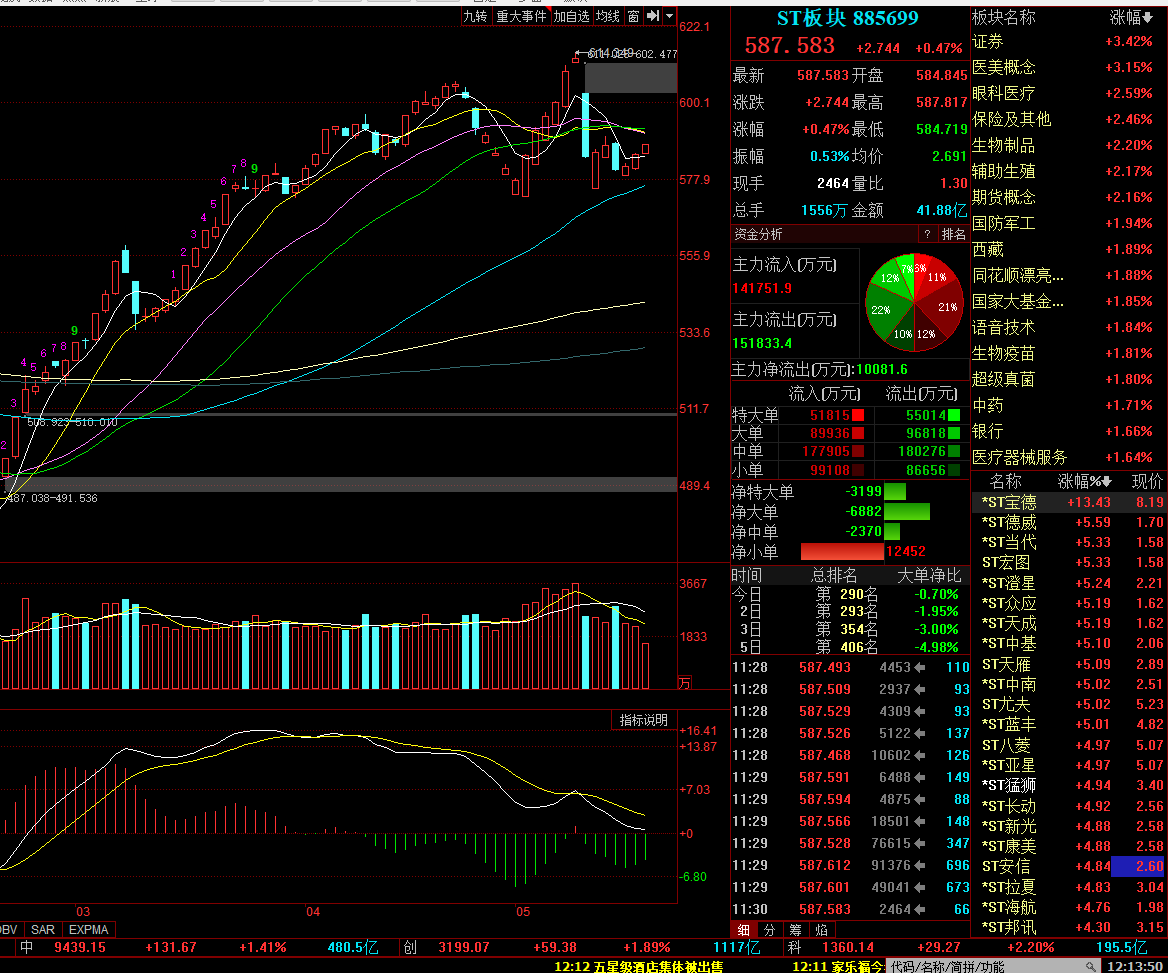Click the 487.038-491.536 gap zone label
Image resolution: width=1168 pixels, height=973 pixels.
pyautogui.click(x=51, y=498)
